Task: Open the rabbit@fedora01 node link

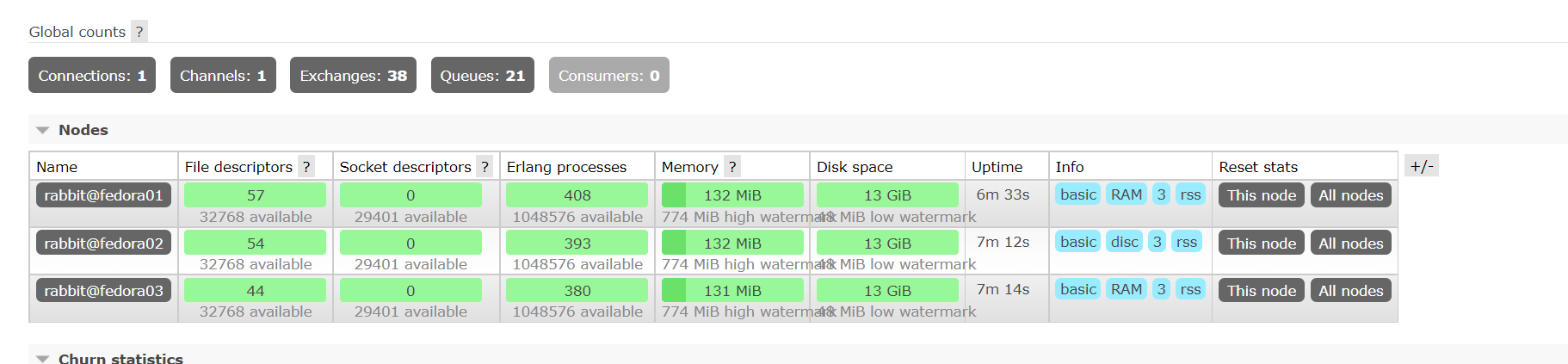Action: (x=103, y=195)
